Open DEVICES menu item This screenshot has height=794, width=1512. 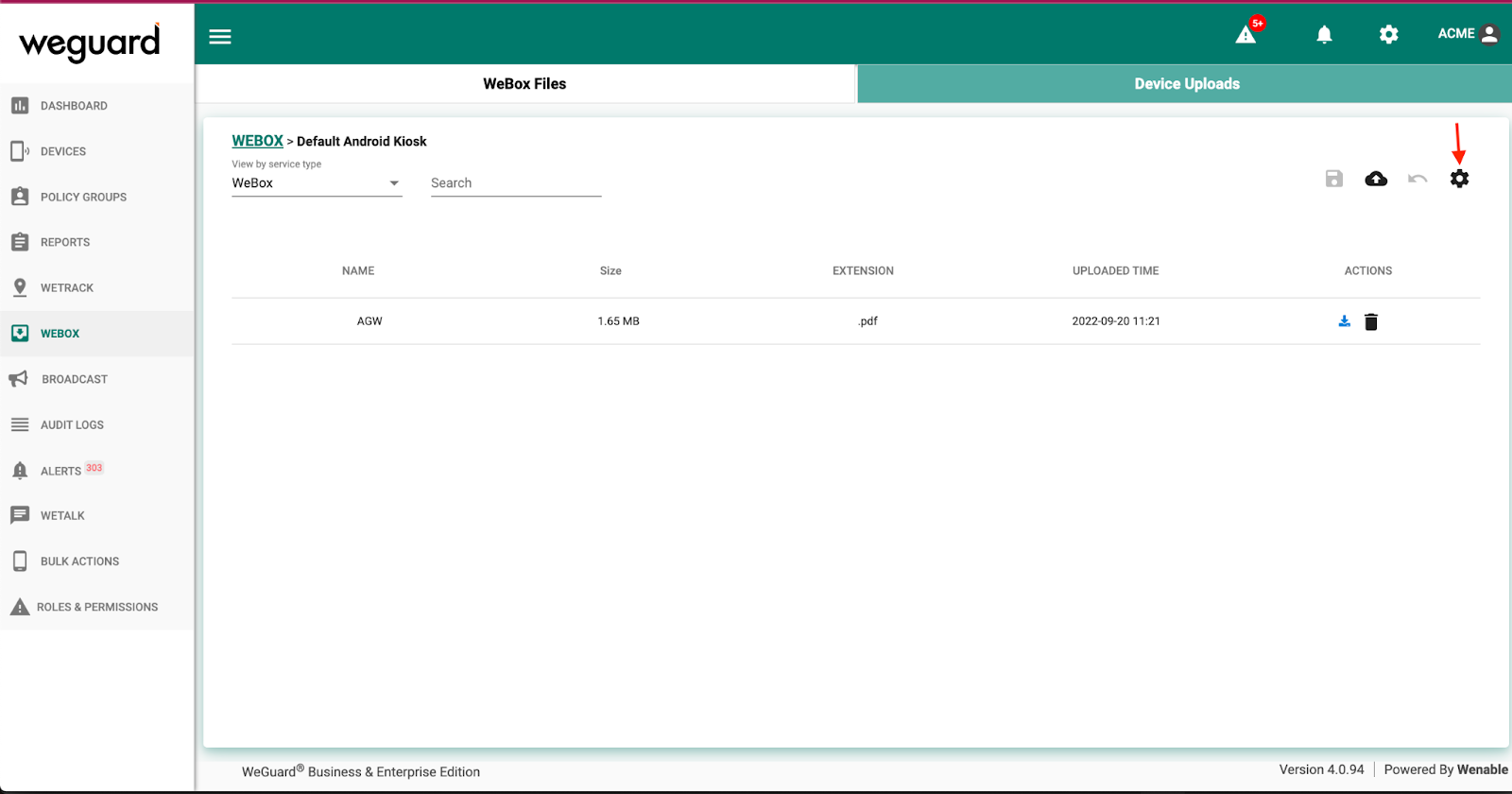pyautogui.click(x=63, y=151)
